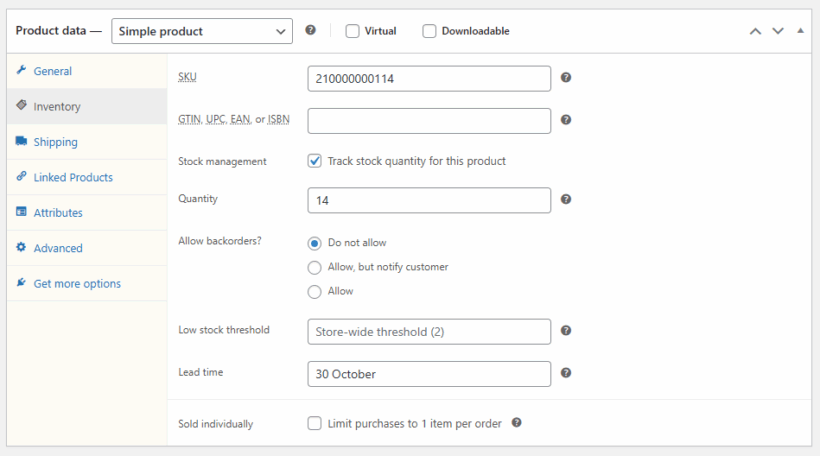Collapse the Product data panel triangle
The height and width of the screenshot is (456, 820).
coord(800,31)
